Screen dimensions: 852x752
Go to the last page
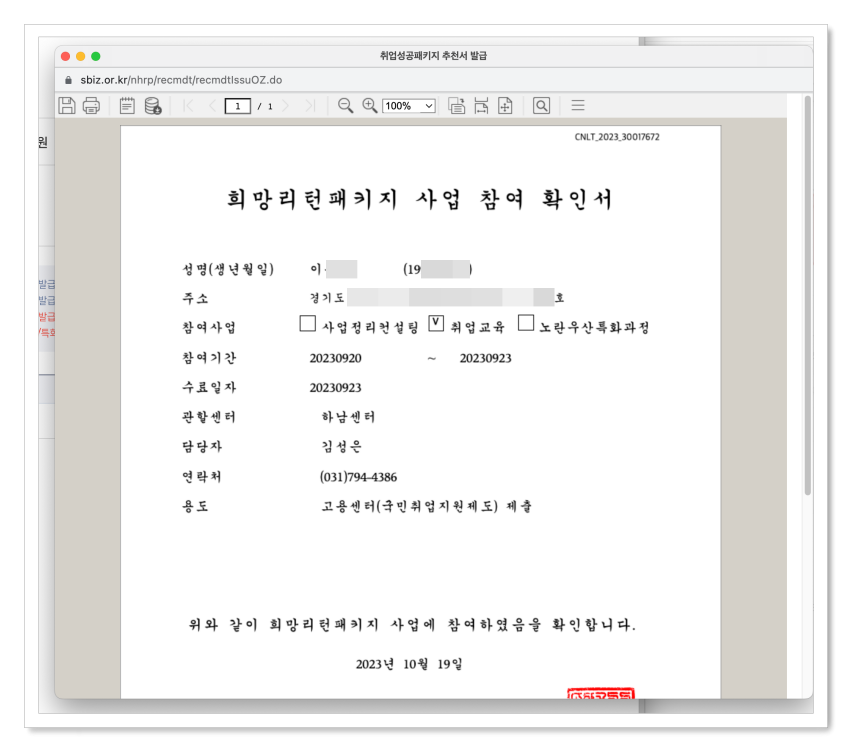tap(312, 105)
